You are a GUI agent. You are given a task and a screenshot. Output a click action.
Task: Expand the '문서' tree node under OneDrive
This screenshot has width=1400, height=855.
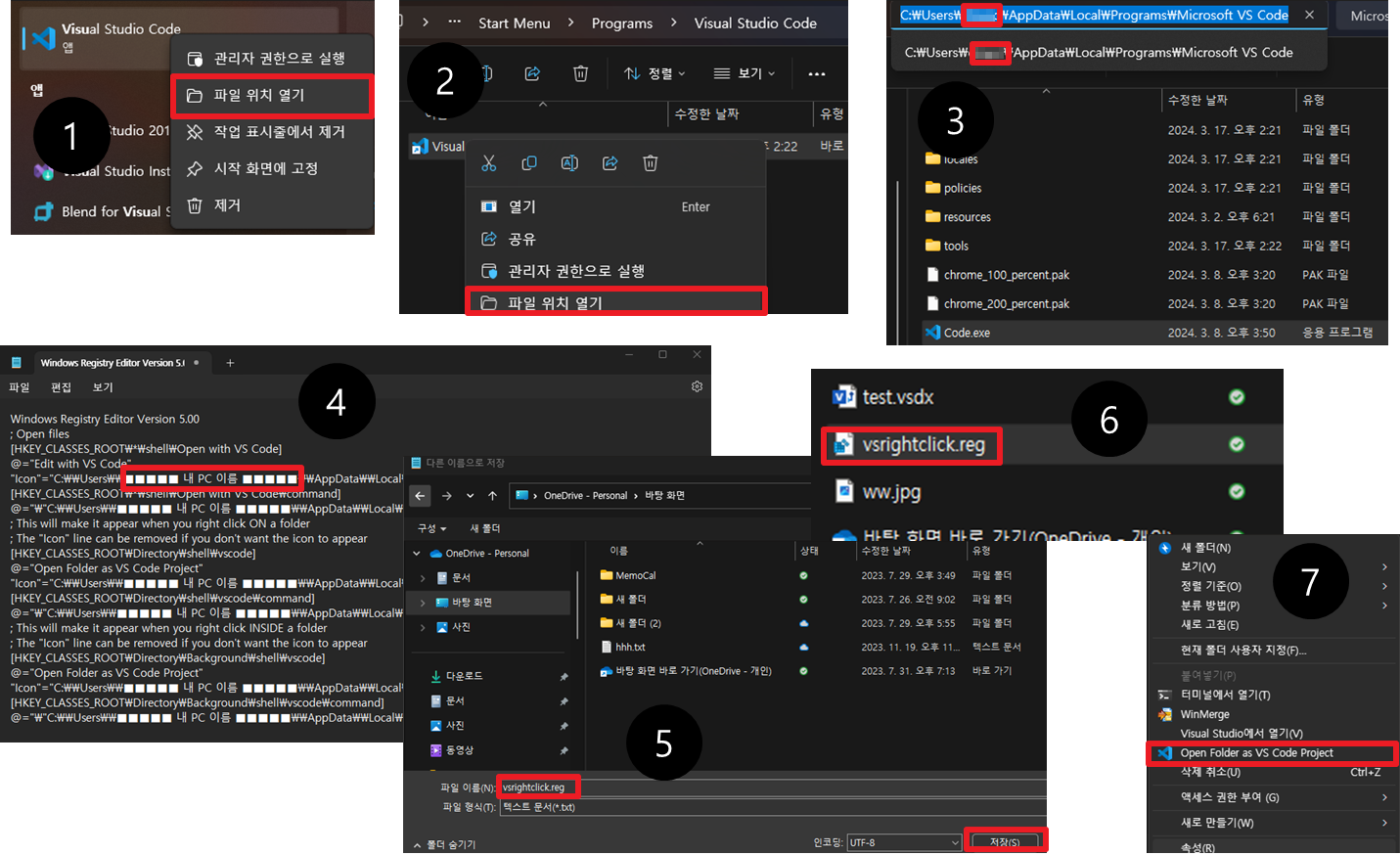[423, 578]
